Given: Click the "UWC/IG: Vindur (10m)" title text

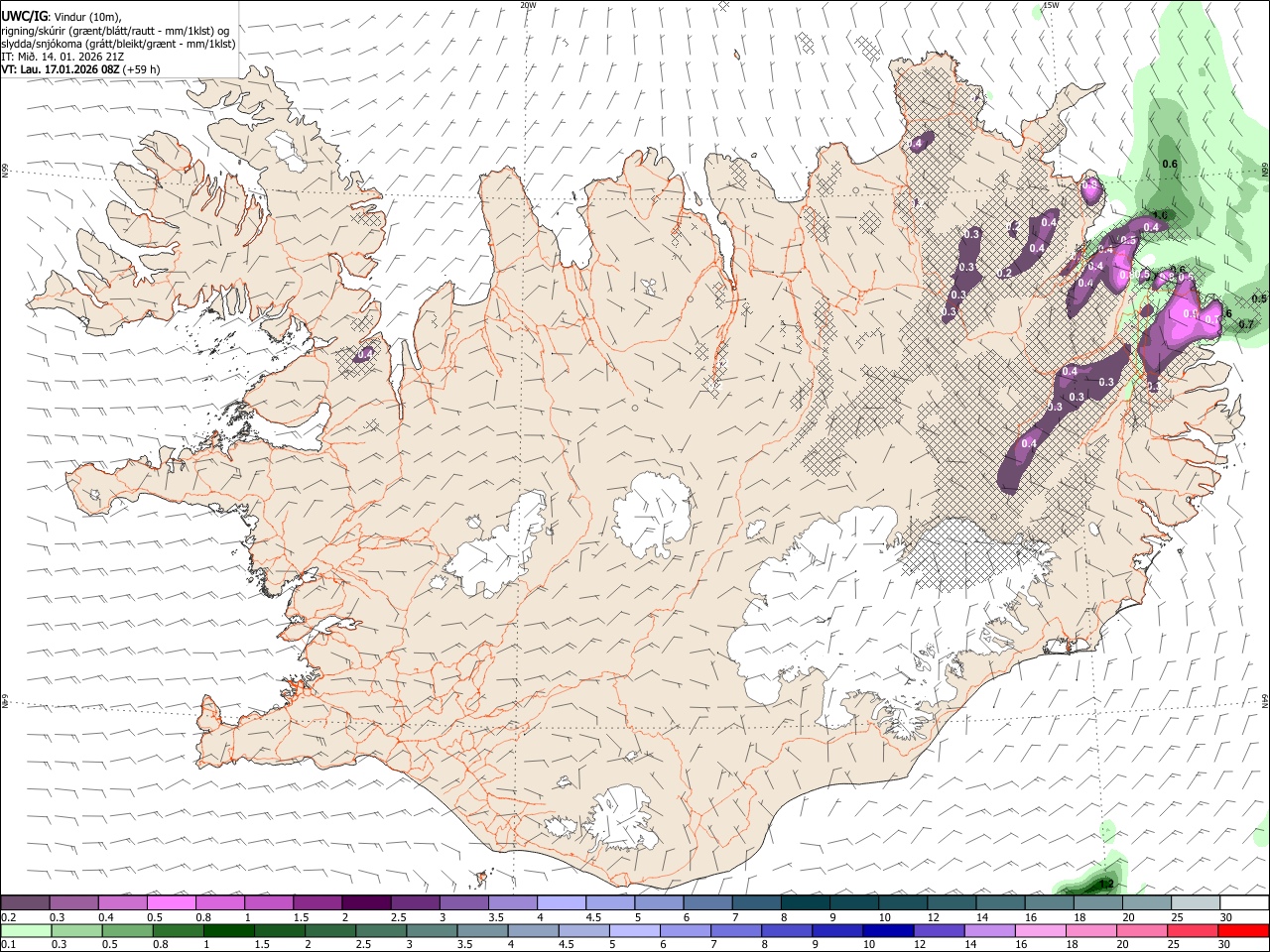Looking at the screenshot, I should (63, 17).
